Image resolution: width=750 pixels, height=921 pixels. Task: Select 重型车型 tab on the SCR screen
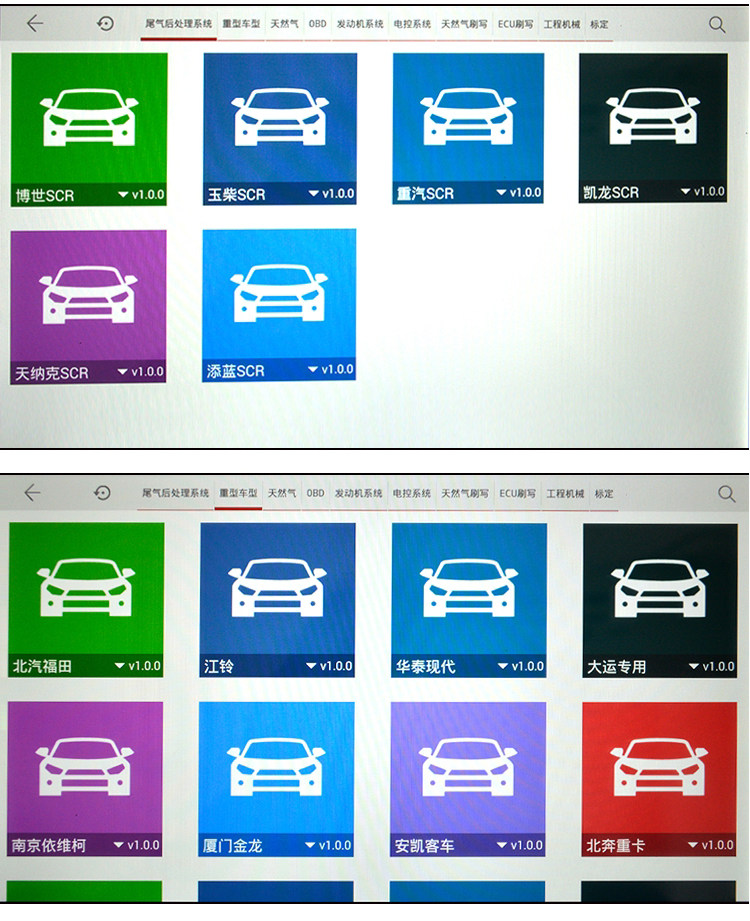click(241, 24)
